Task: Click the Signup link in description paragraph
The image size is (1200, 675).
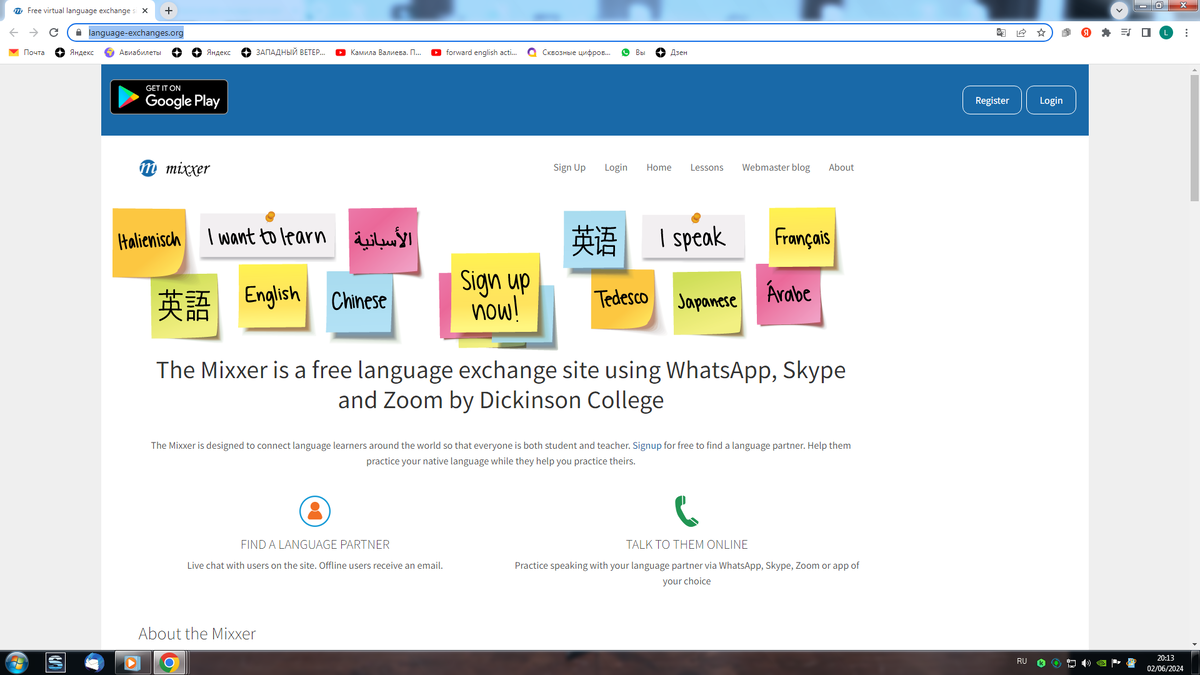Action: click(x=647, y=445)
